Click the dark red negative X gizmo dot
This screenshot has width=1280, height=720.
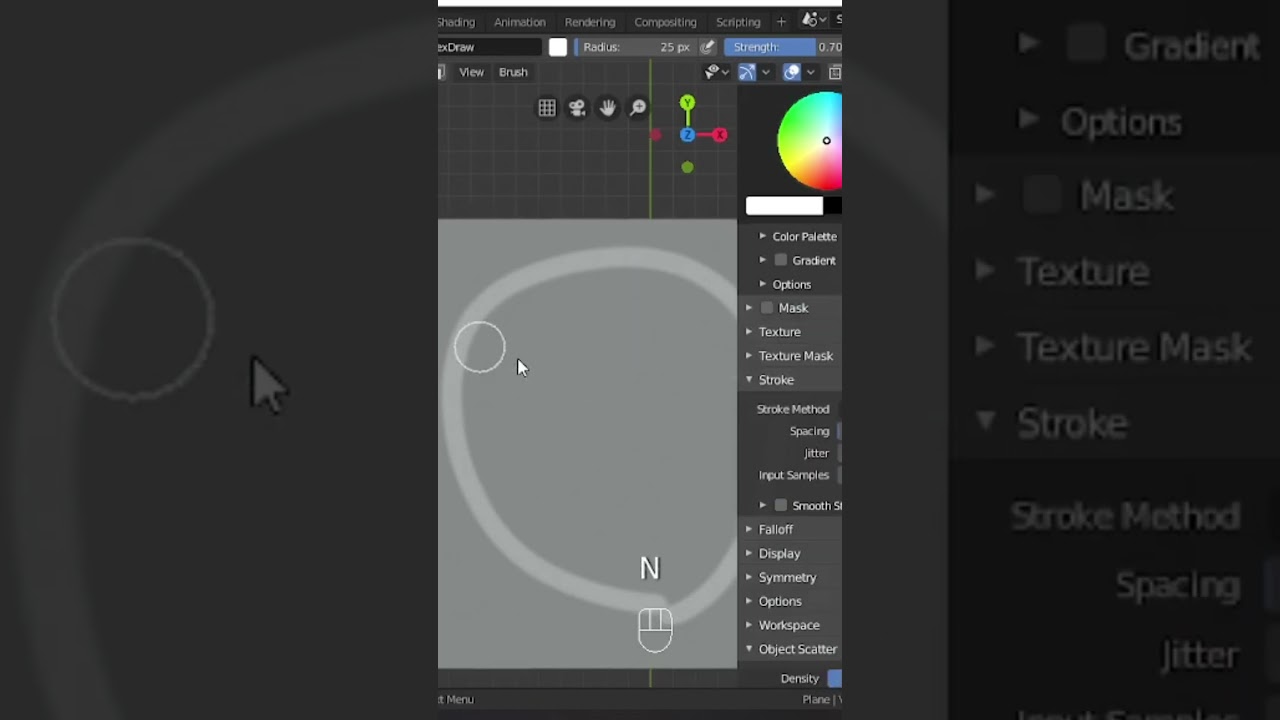(656, 135)
